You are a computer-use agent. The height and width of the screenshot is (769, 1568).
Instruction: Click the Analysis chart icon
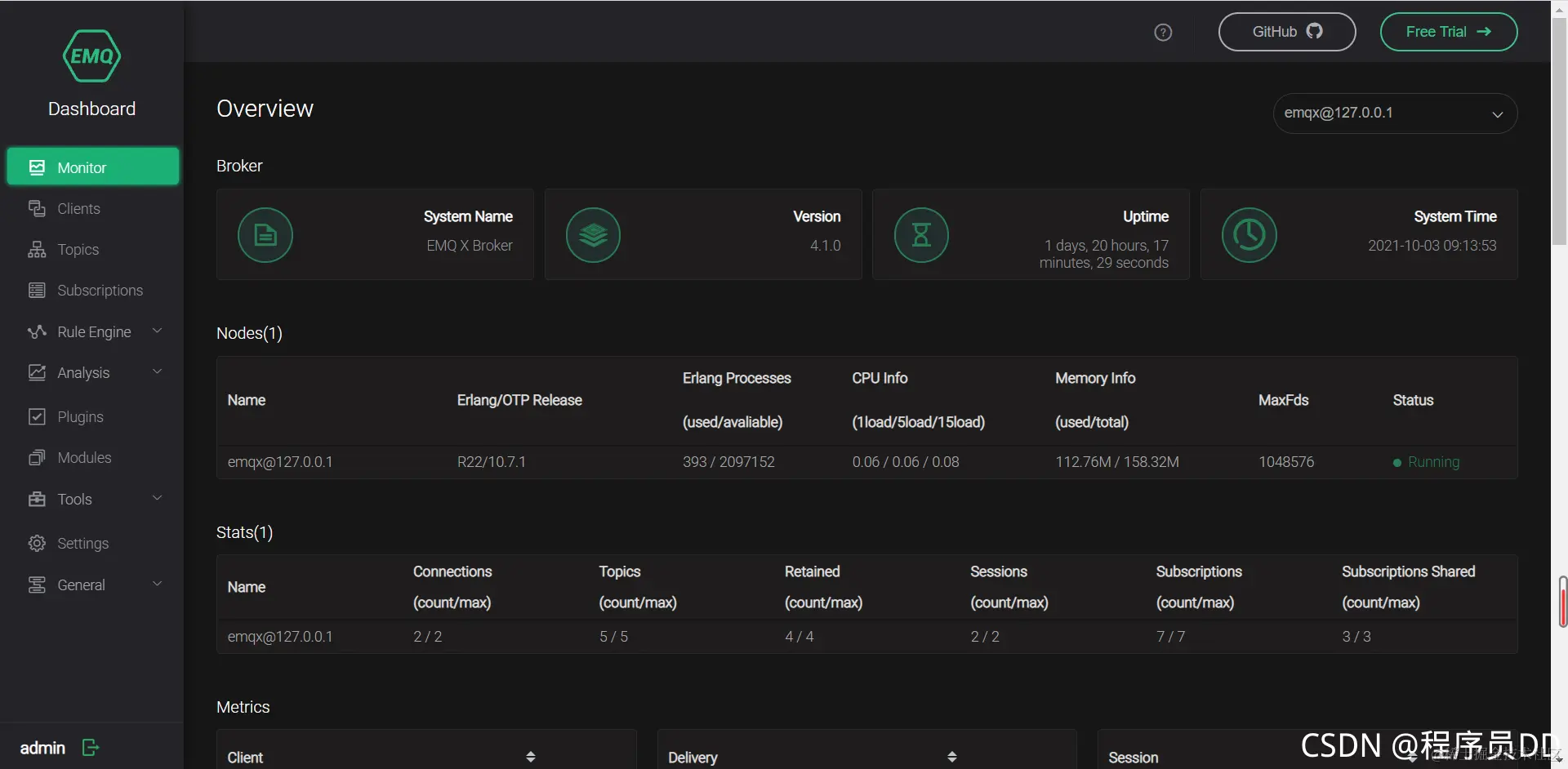[x=37, y=372]
